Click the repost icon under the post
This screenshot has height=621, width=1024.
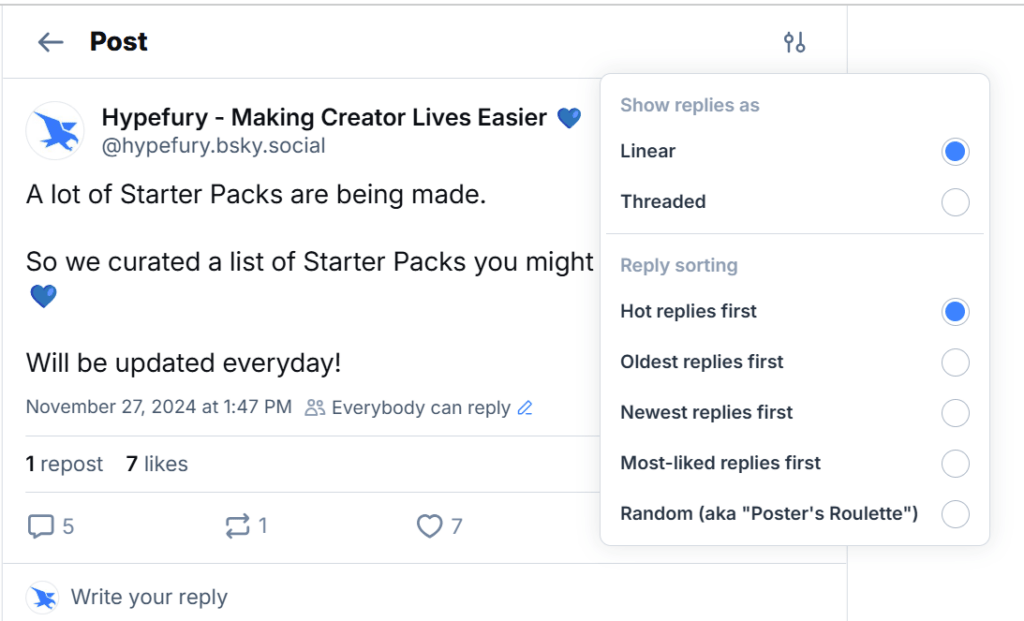240,526
